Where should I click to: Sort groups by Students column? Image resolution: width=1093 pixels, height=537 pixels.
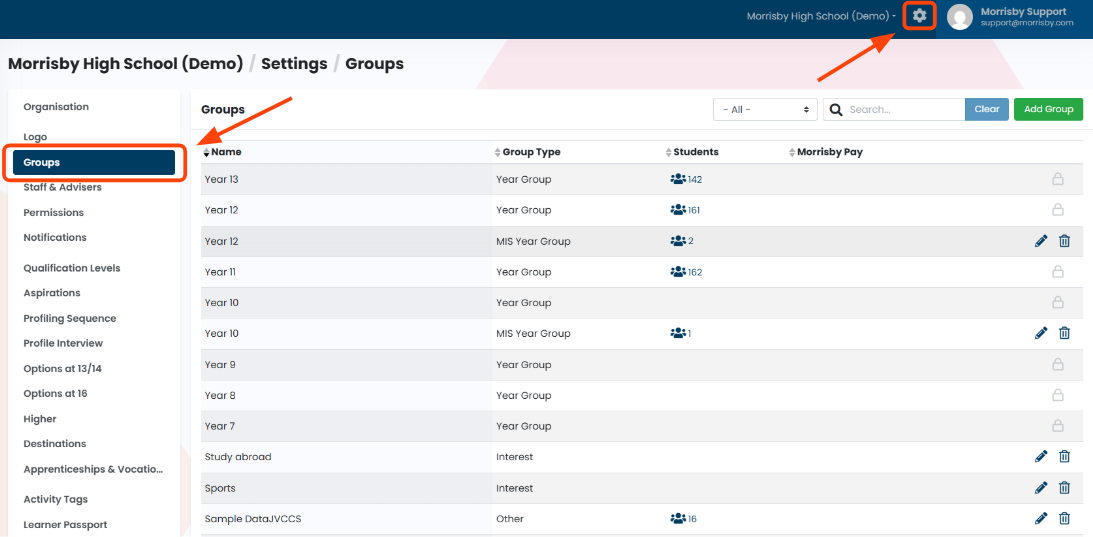[x=691, y=152]
